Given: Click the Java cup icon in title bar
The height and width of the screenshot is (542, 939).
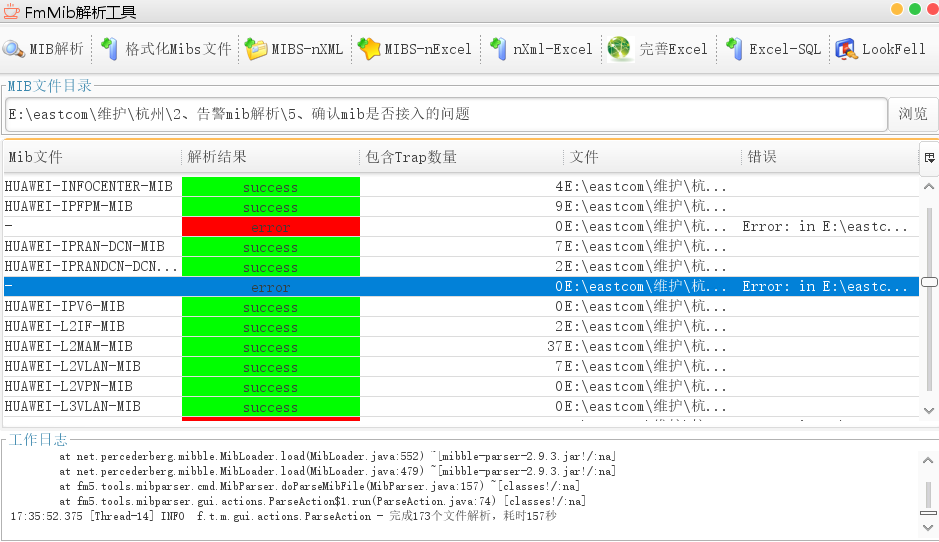Looking at the screenshot, I should 11,11.
